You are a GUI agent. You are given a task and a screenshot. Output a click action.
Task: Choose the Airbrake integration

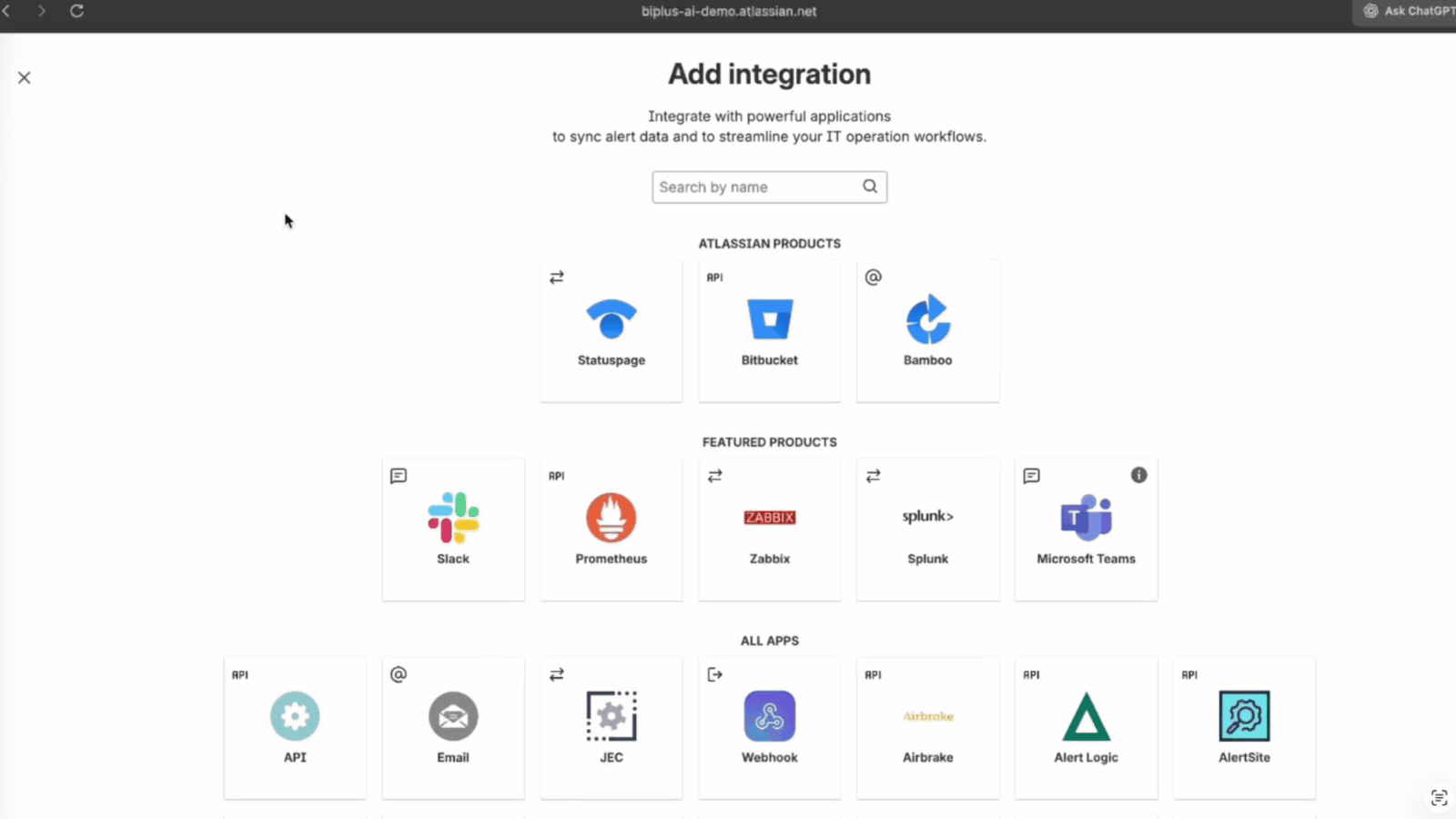pyautogui.click(x=927, y=728)
